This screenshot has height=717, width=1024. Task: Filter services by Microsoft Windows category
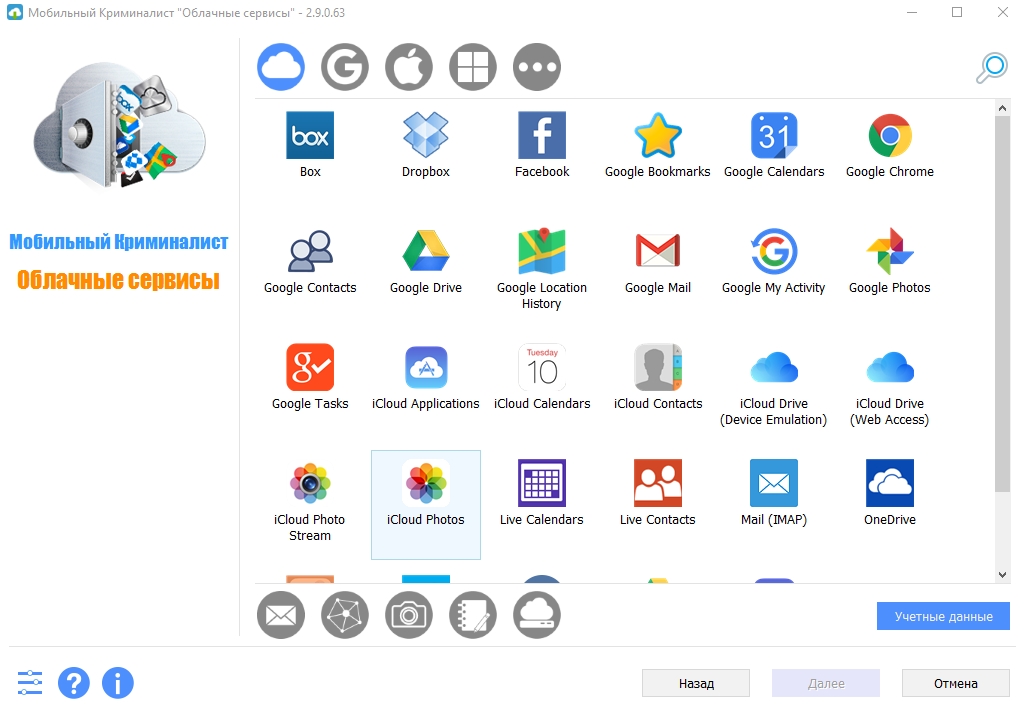tap(473, 67)
